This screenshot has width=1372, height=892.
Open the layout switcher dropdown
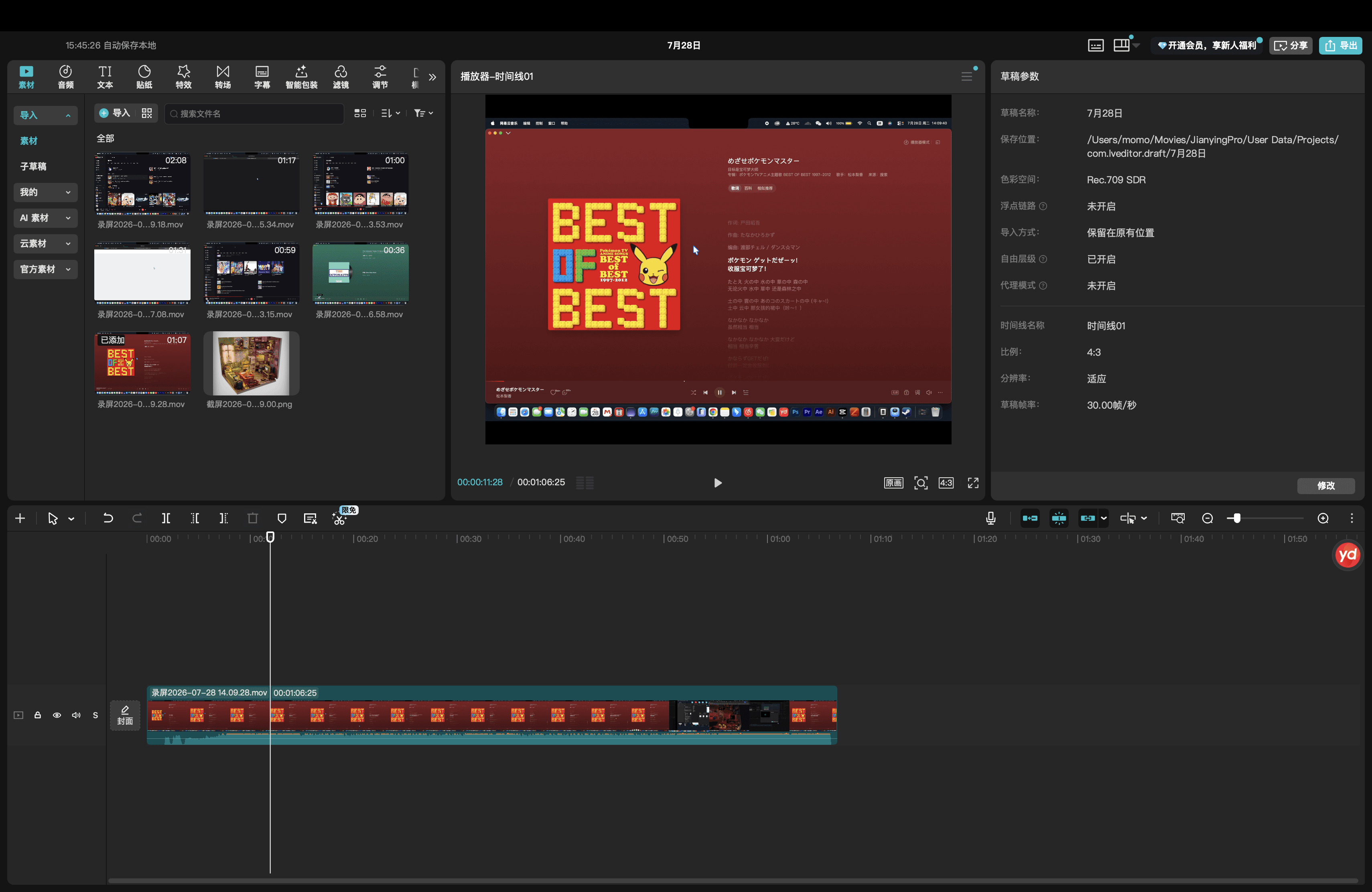tap(1126, 45)
